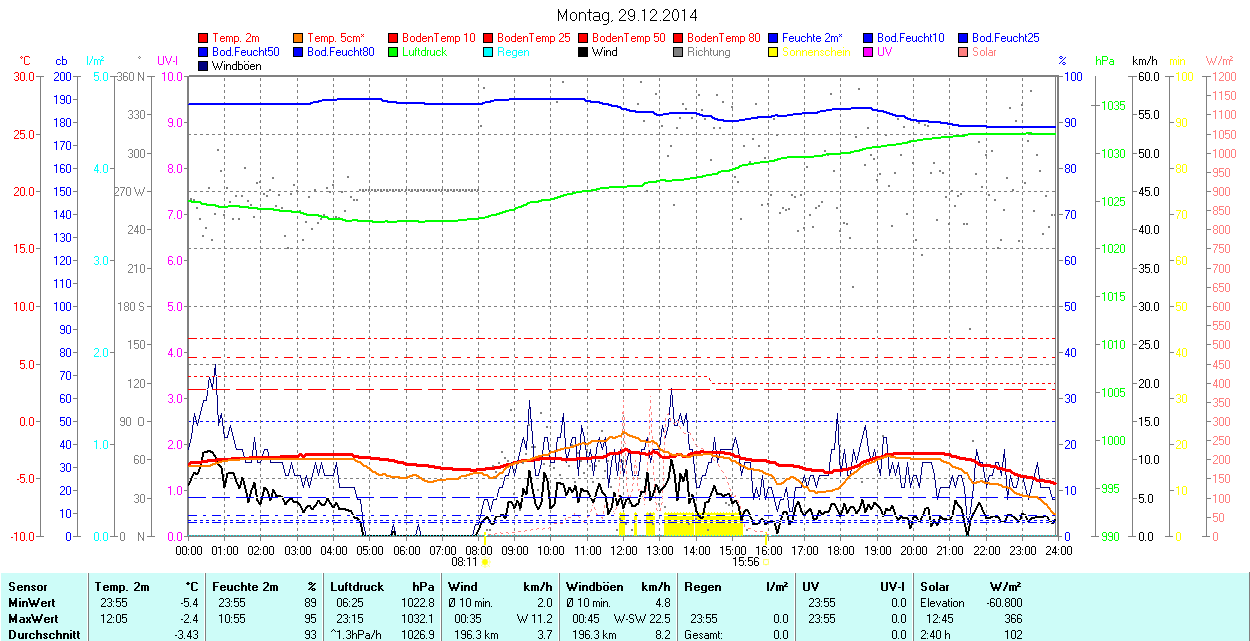
Task: Click the orange Temp. 5cm legend square
Action: [x=299, y=38]
